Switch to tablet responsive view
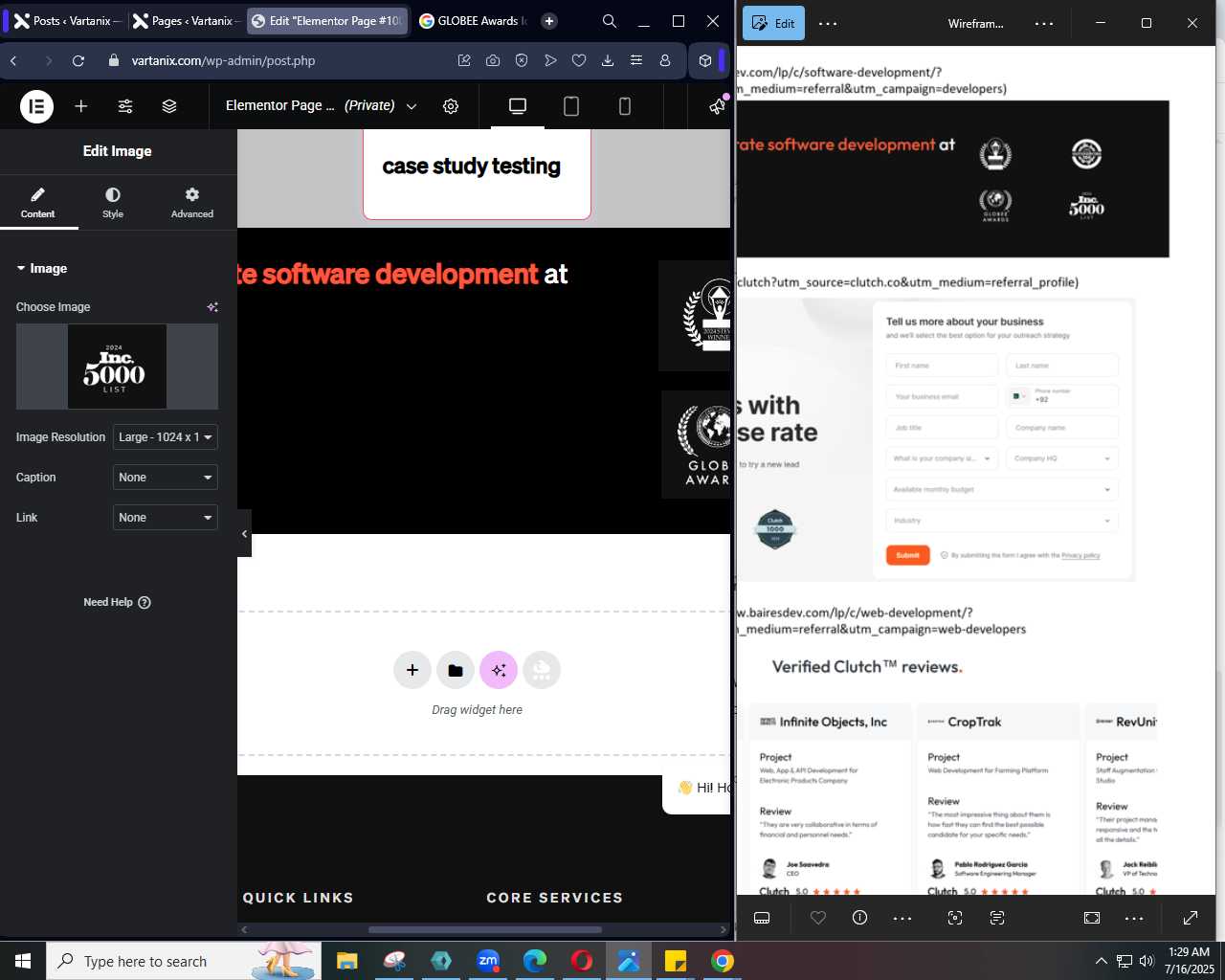 coord(571,106)
